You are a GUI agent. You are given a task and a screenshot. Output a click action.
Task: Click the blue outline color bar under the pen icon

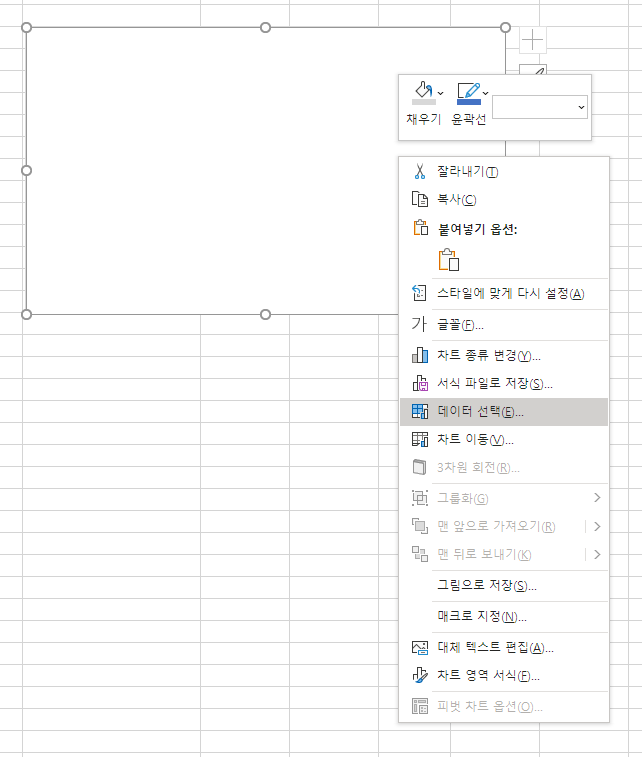(x=469, y=102)
